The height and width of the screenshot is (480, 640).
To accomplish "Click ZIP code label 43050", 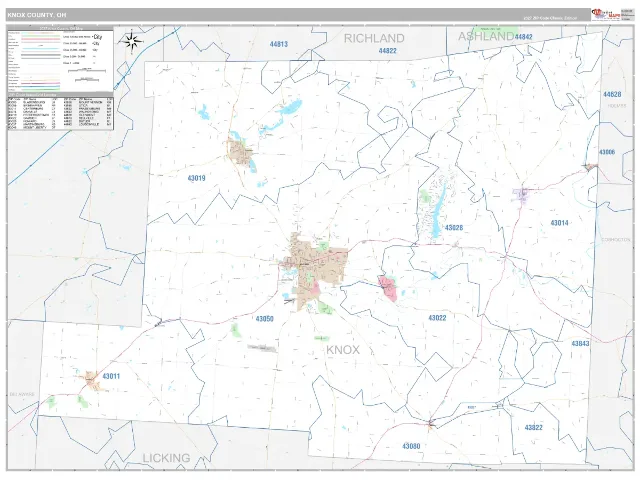I will pyautogui.click(x=264, y=319).
